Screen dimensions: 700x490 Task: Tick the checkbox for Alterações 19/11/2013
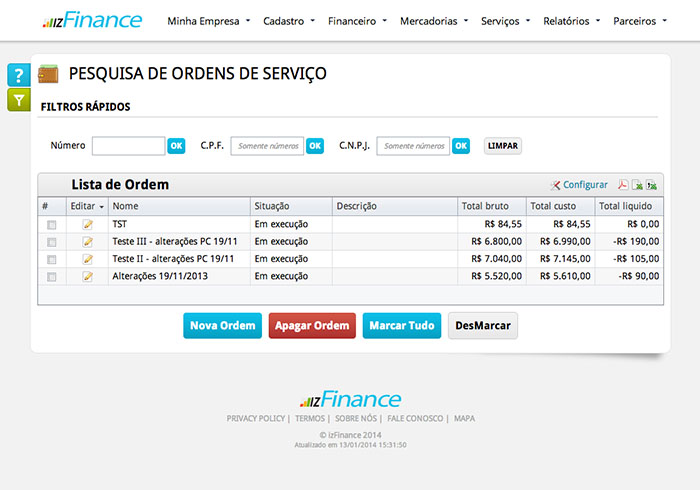pos(51,276)
